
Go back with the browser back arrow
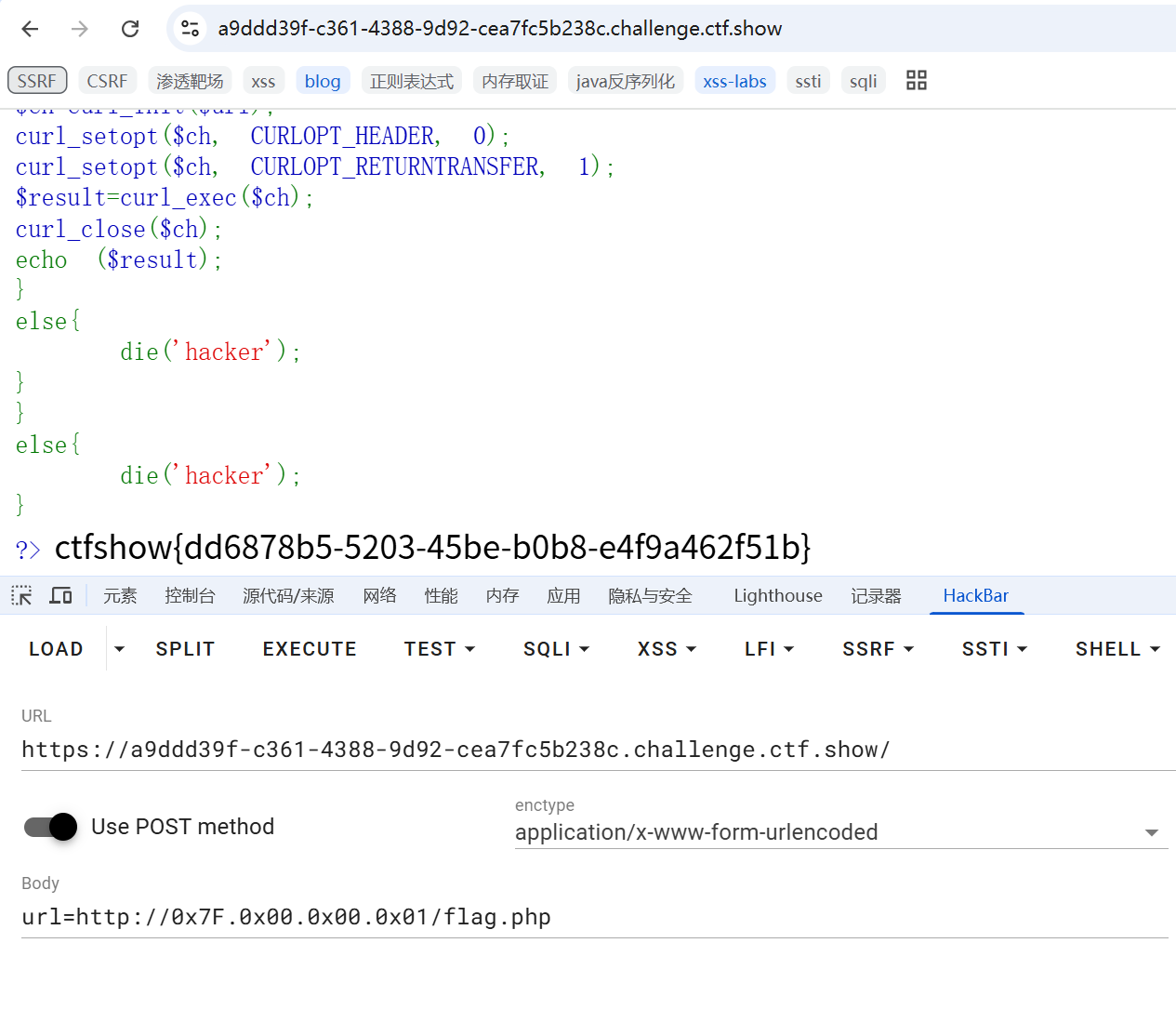coord(30,29)
